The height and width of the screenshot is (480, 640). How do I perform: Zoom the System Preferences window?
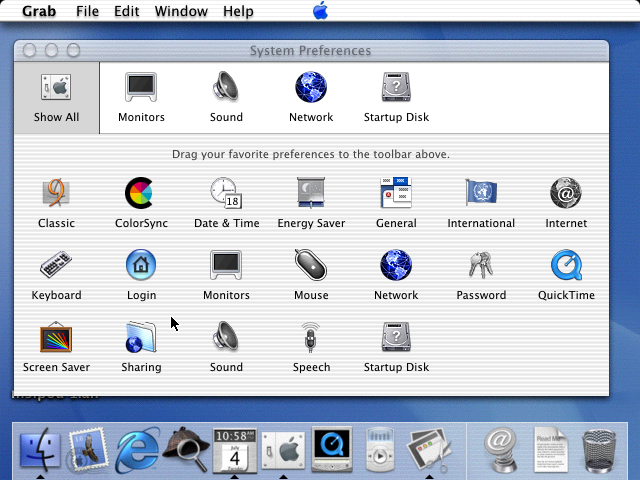[x=73, y=50]
